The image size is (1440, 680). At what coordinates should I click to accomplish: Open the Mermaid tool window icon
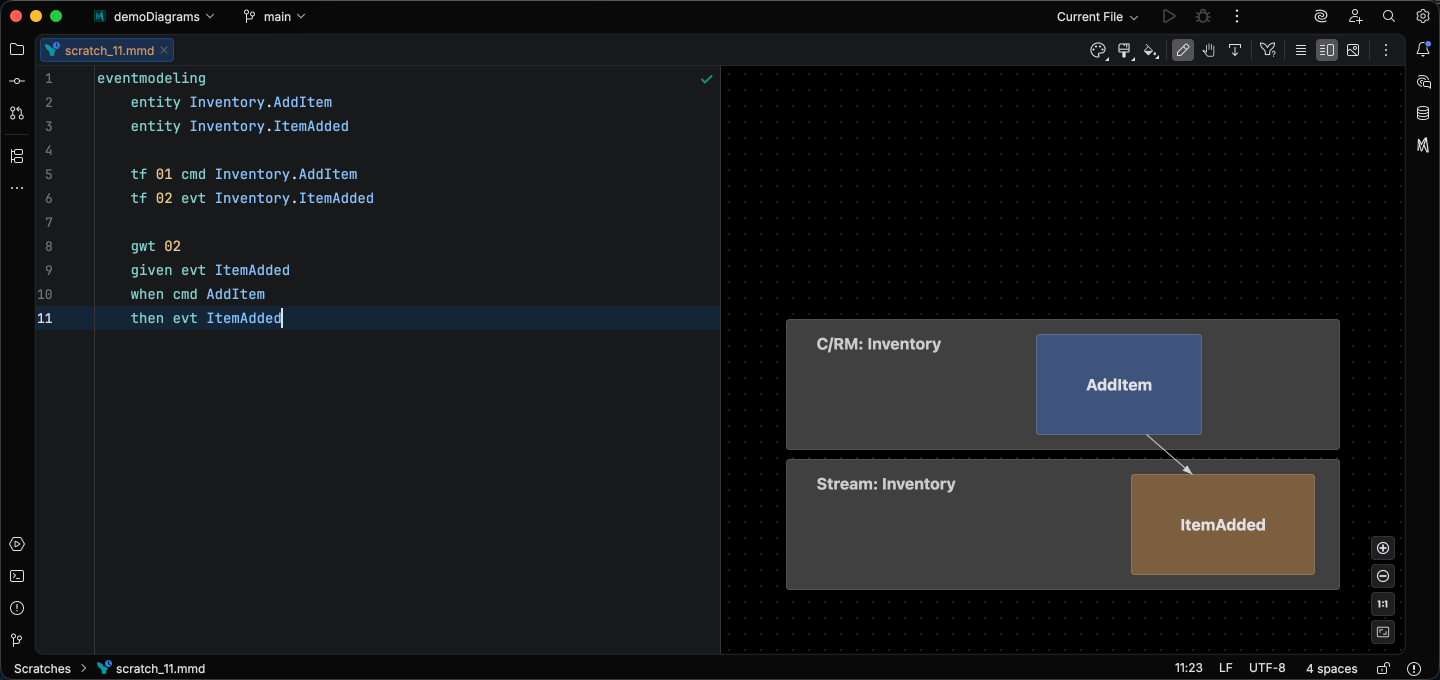(1423, 145)
